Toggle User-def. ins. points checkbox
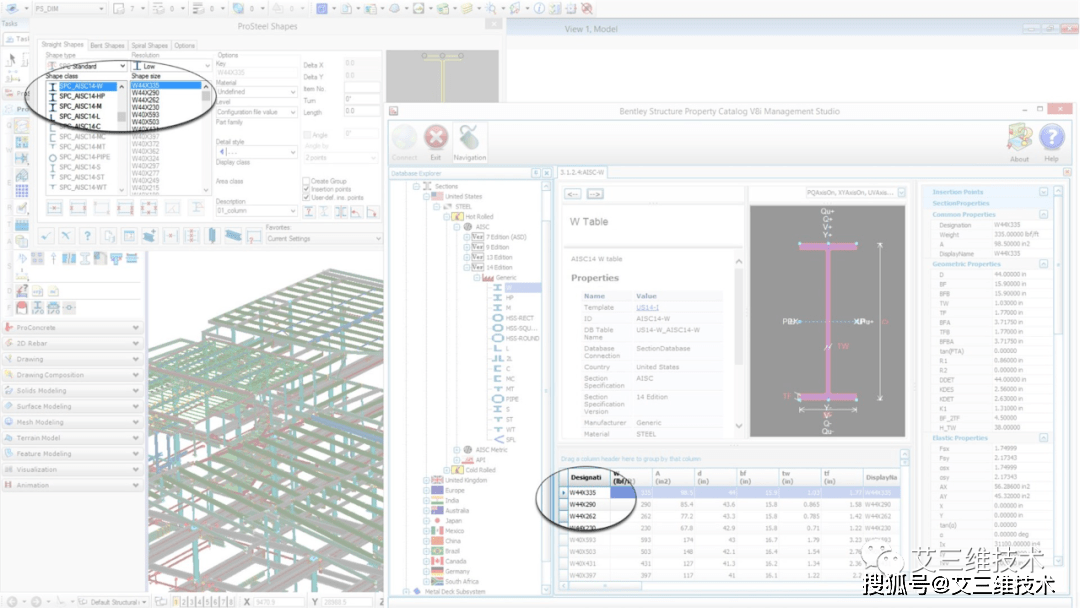Image resolution: width=1080 pixels, height=608 pixels. pyautogui.click(x=307, y=198)
